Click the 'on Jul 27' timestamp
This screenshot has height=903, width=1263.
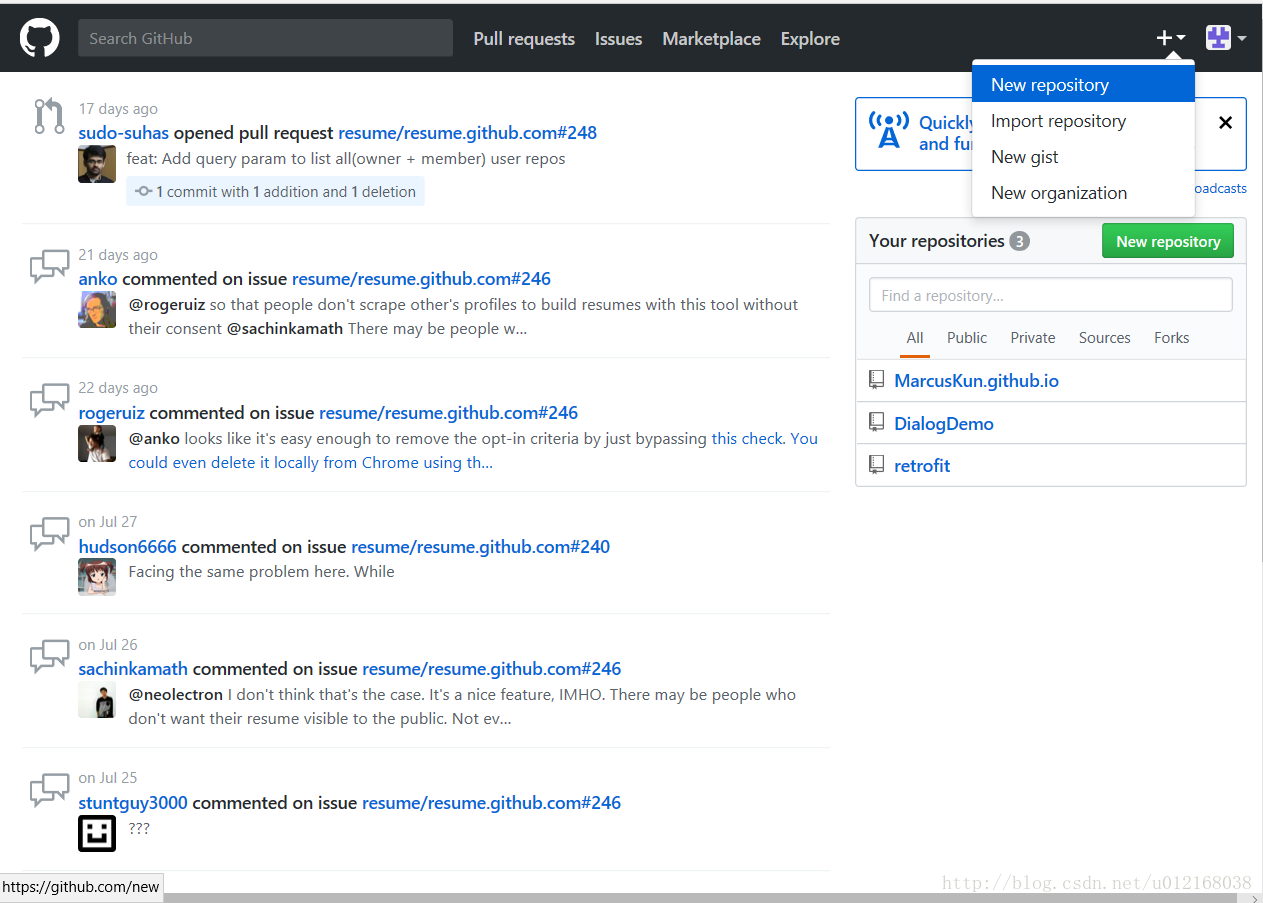coord(108,522)
